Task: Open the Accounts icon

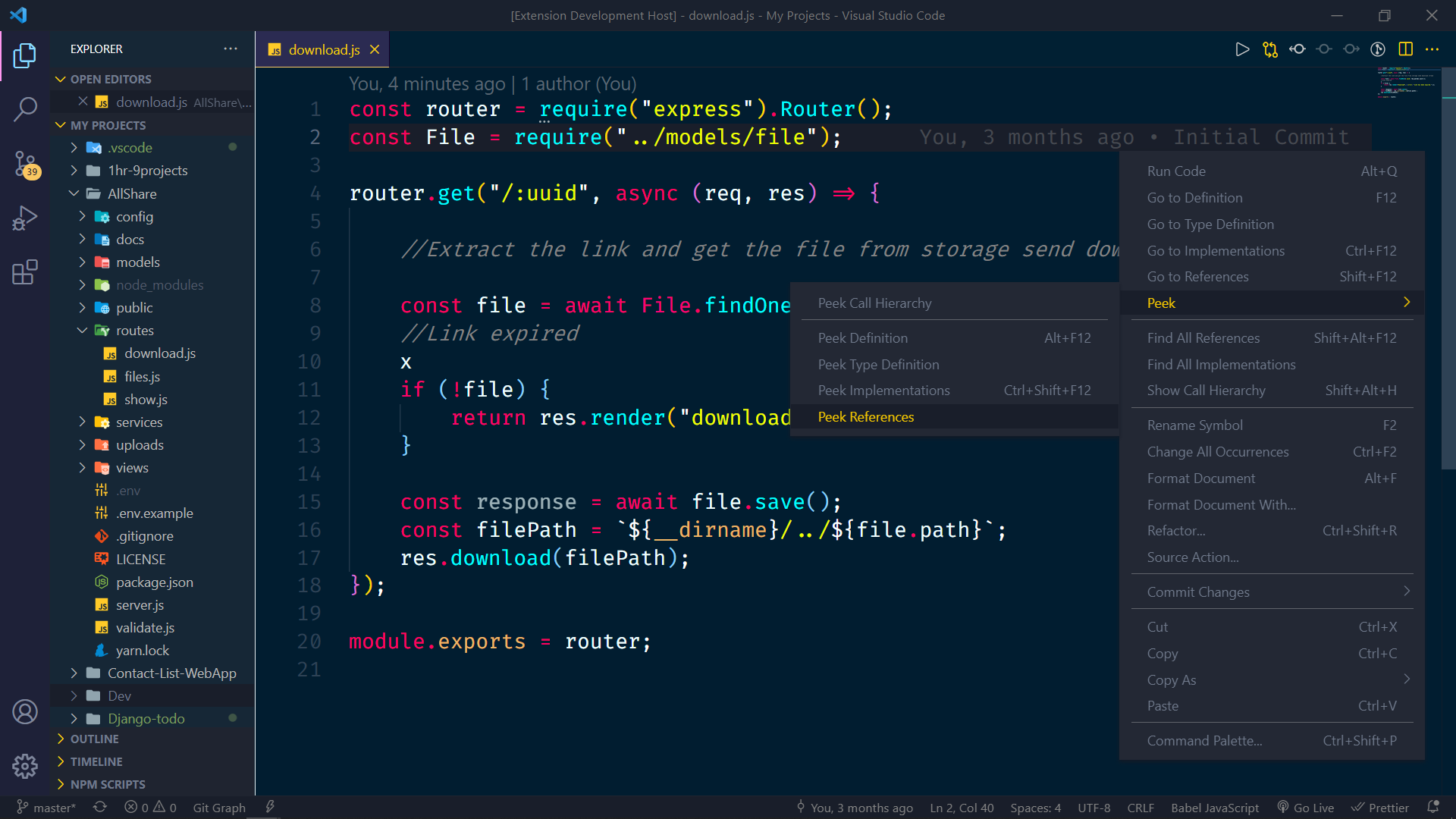Action: pyautogui.click(x=25, y=711)
